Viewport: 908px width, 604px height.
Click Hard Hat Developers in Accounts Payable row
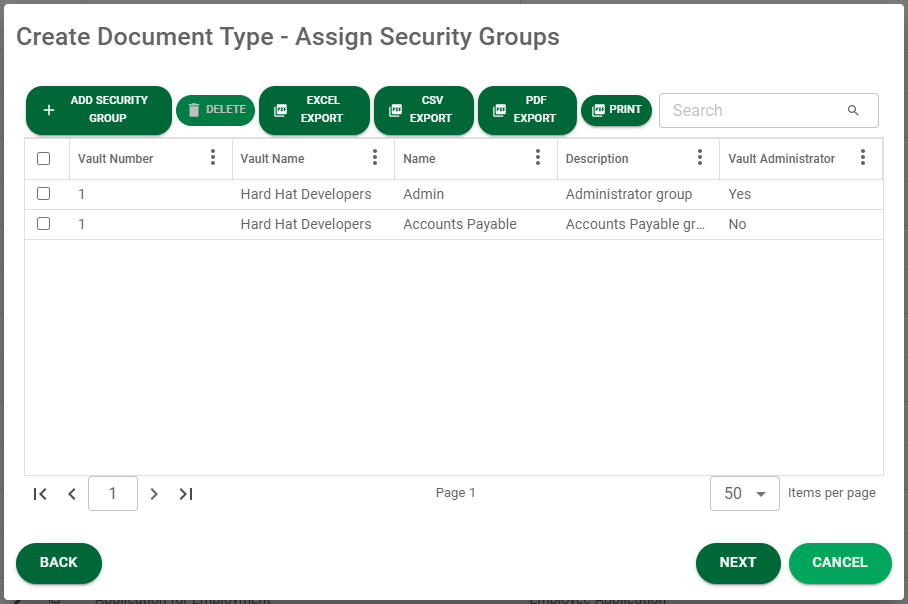click(x=306, y=224)
